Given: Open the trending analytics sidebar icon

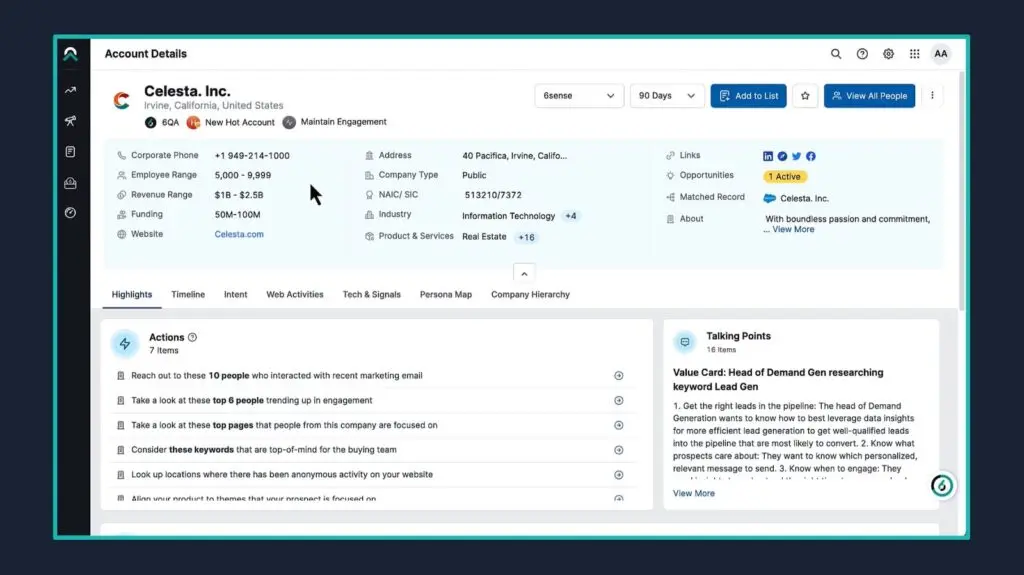Looking at the screenshot, I should pyautogui.click(x=71, y=90).
